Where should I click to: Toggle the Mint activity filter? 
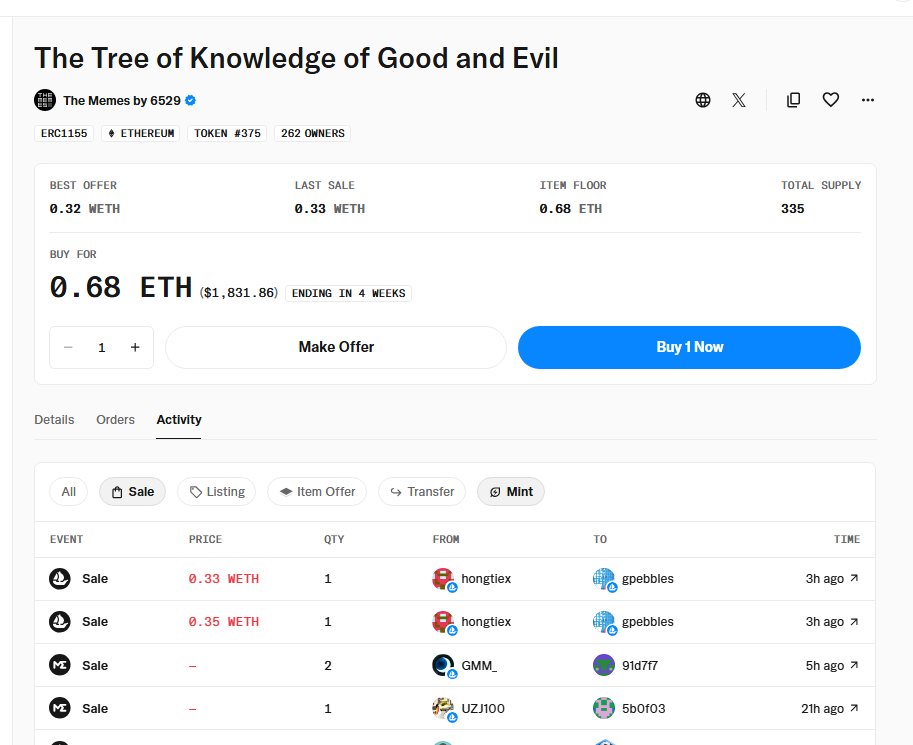click(511, 492)
